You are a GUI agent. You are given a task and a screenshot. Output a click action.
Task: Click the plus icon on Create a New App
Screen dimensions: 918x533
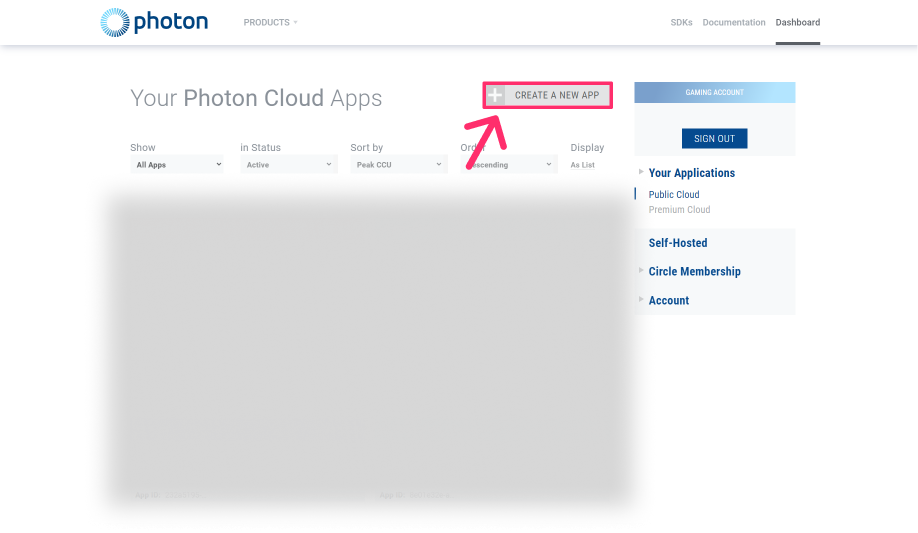click(x=495, y=95)
